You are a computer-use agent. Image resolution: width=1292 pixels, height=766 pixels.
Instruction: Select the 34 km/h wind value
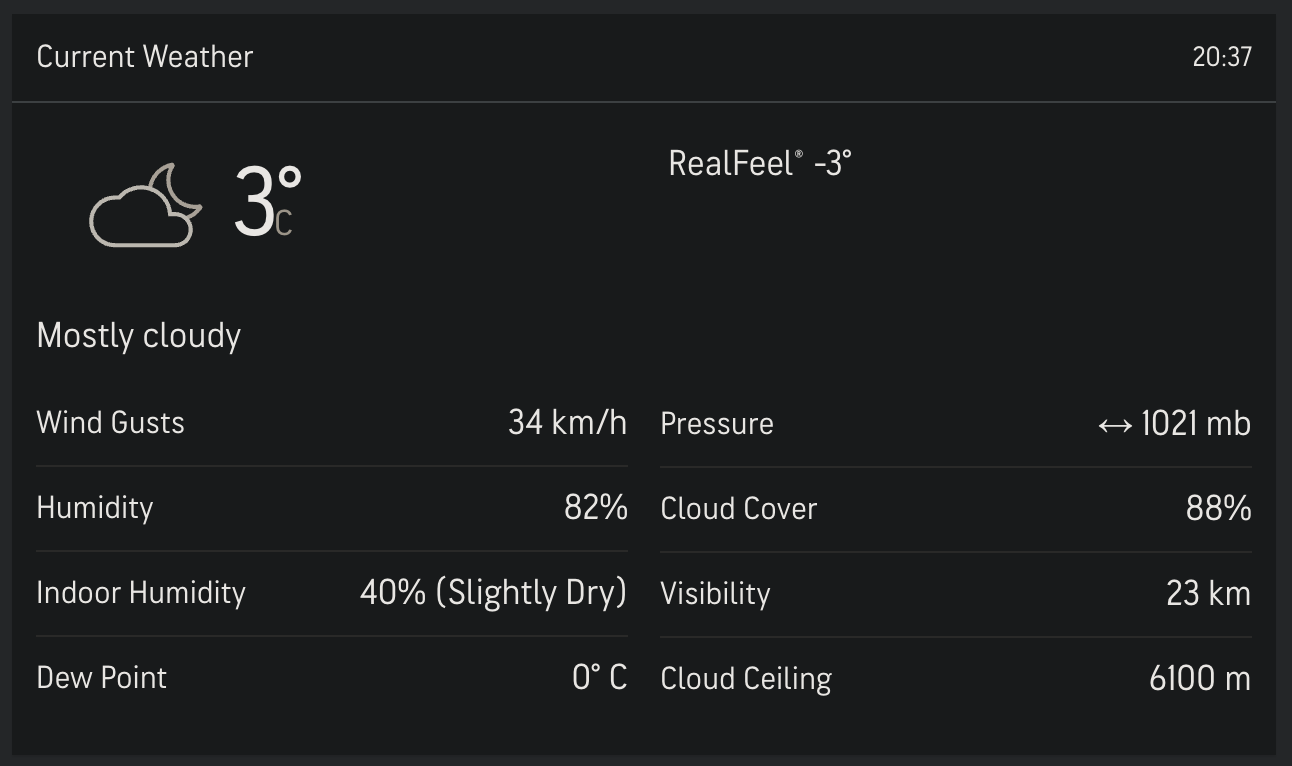coord(567,422)
